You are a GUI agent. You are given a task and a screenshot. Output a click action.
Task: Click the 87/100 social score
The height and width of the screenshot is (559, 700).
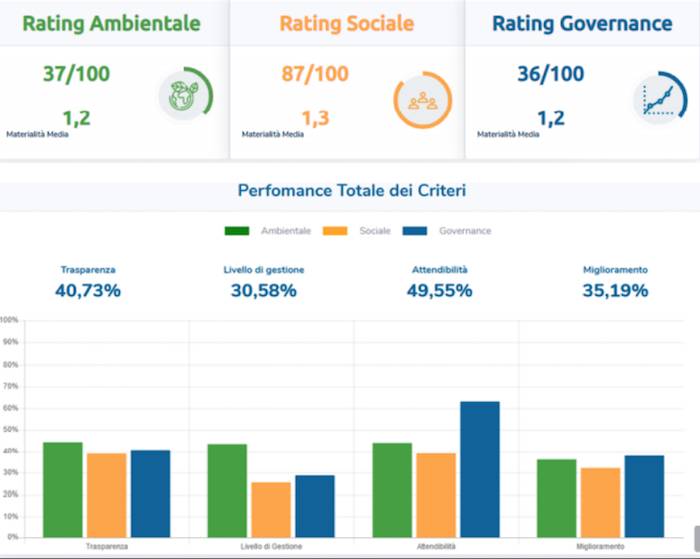point(315,74)
